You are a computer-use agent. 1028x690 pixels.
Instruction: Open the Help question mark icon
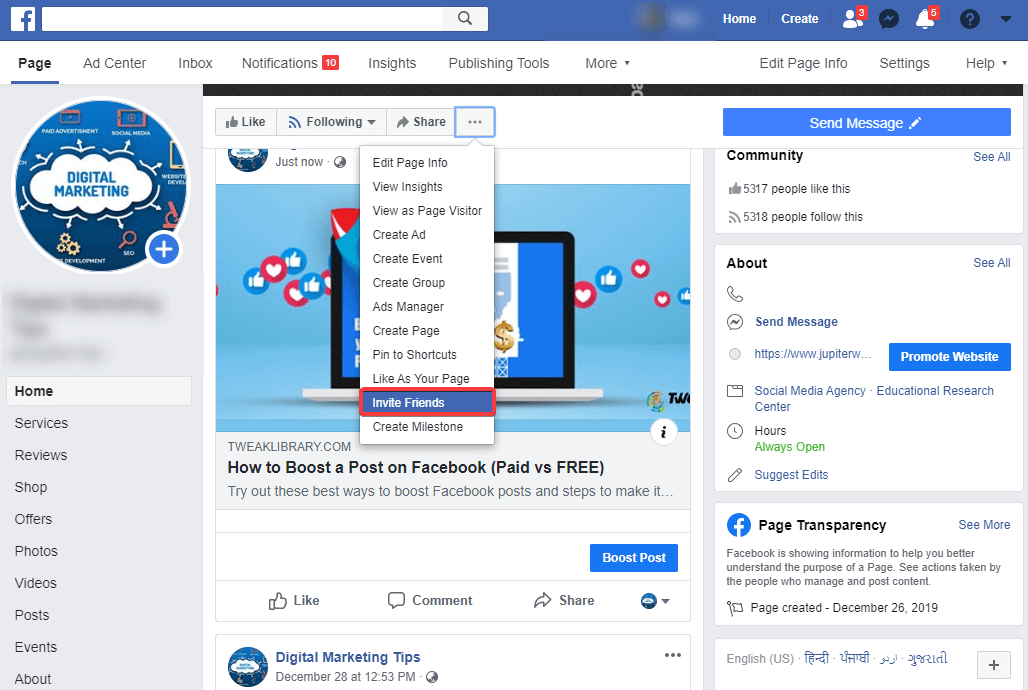pyautogui.click(x=968, y=18)
